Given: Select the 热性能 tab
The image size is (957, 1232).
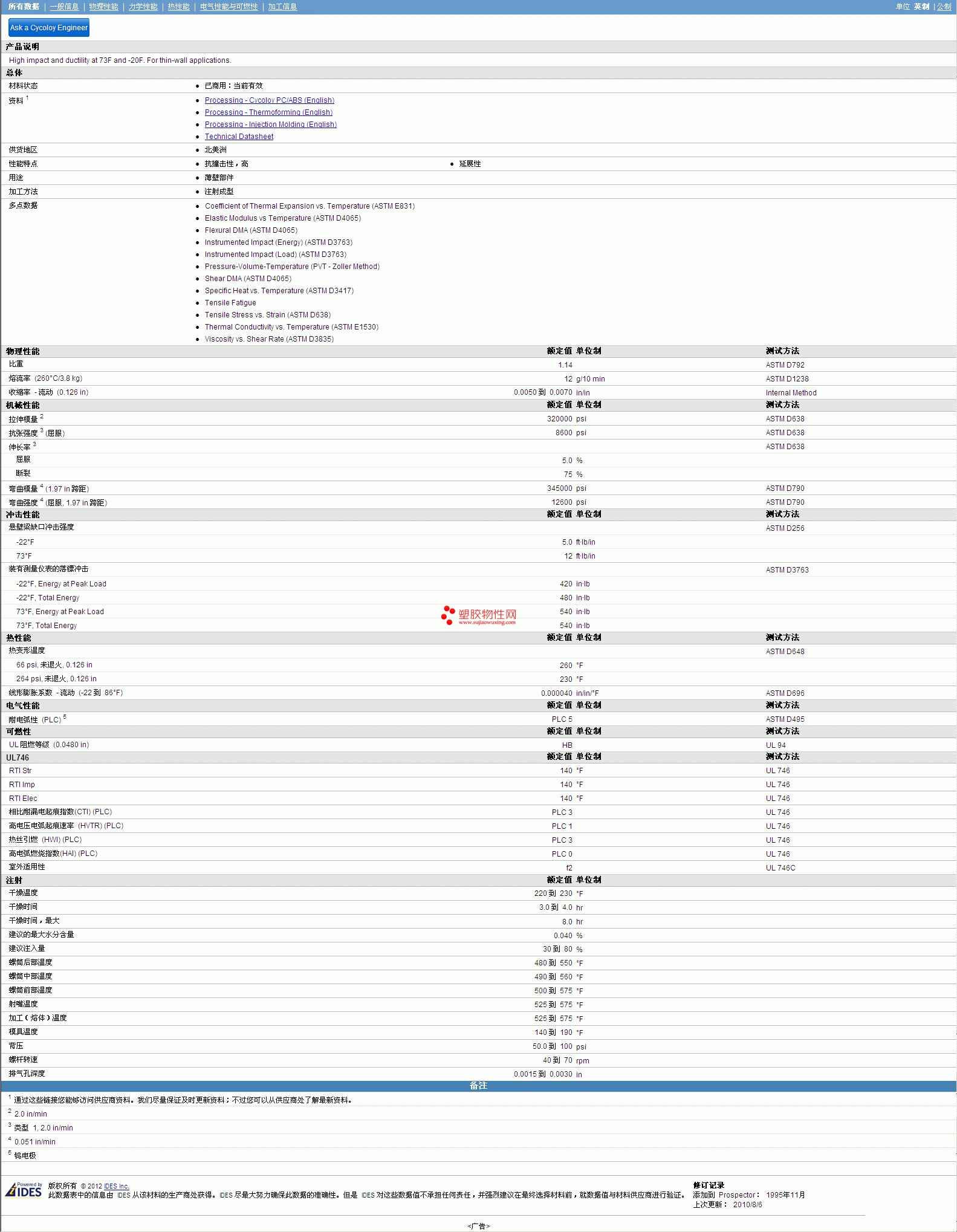Looking at the screenshot, I should click(x=178, y=7).
